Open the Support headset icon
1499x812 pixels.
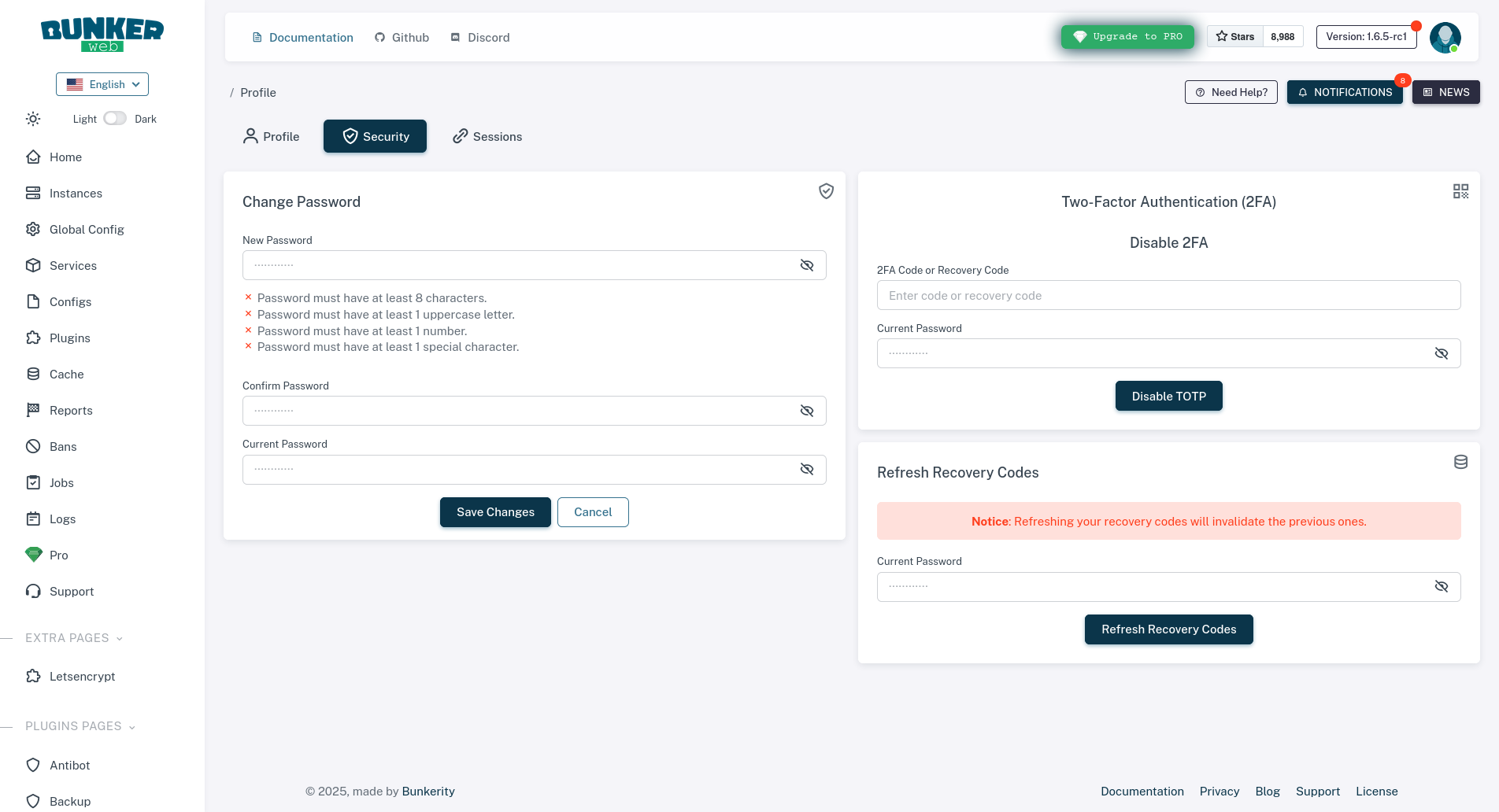pos(33,592)
